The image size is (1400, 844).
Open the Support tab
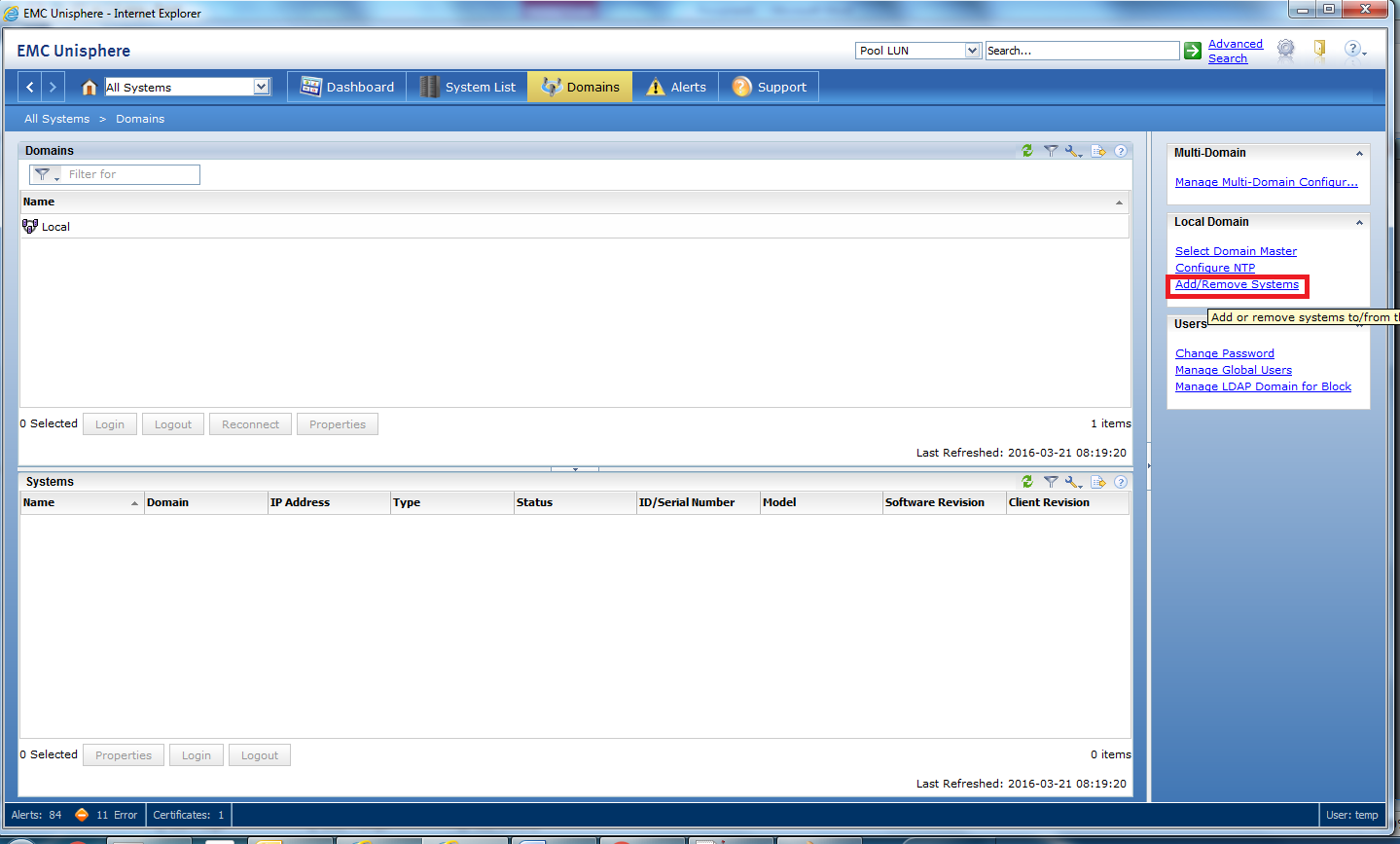(x=769, y=87)
